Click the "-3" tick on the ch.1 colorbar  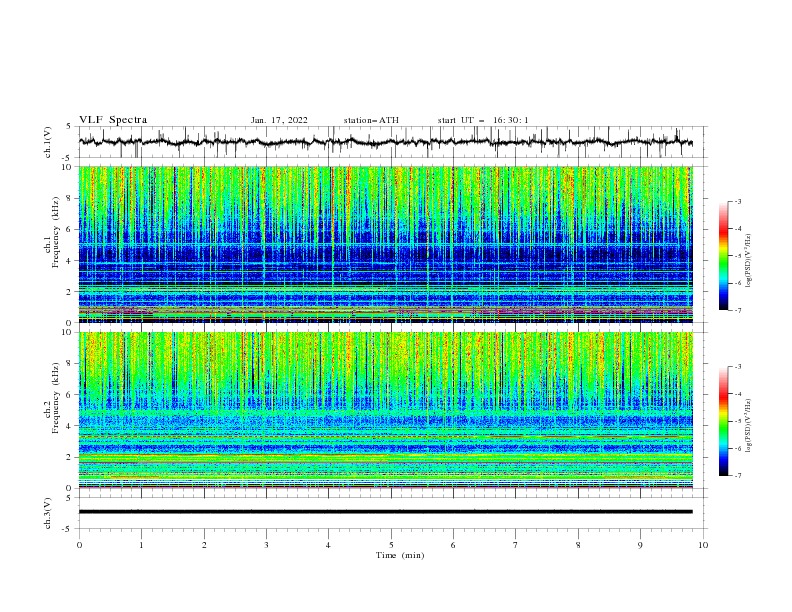(x=738, y=201)
